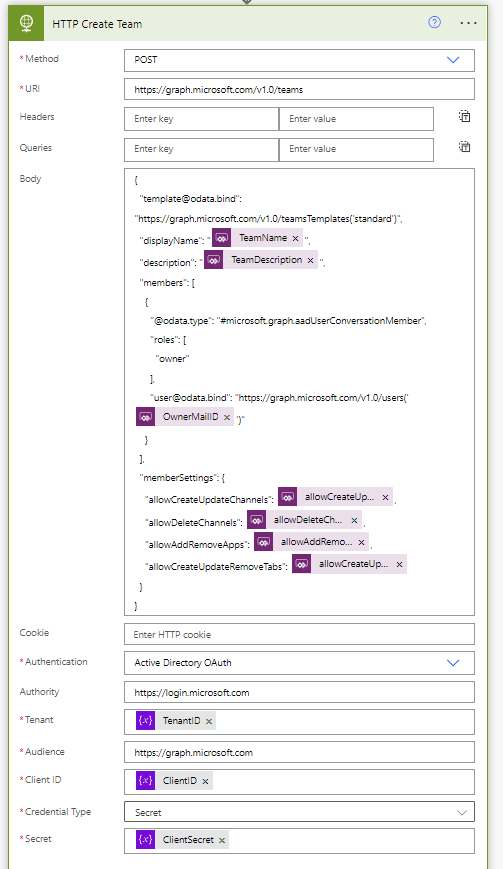Remove the ClientID token
The width and height of the screenshot is (503, 869).
point(205,781)
